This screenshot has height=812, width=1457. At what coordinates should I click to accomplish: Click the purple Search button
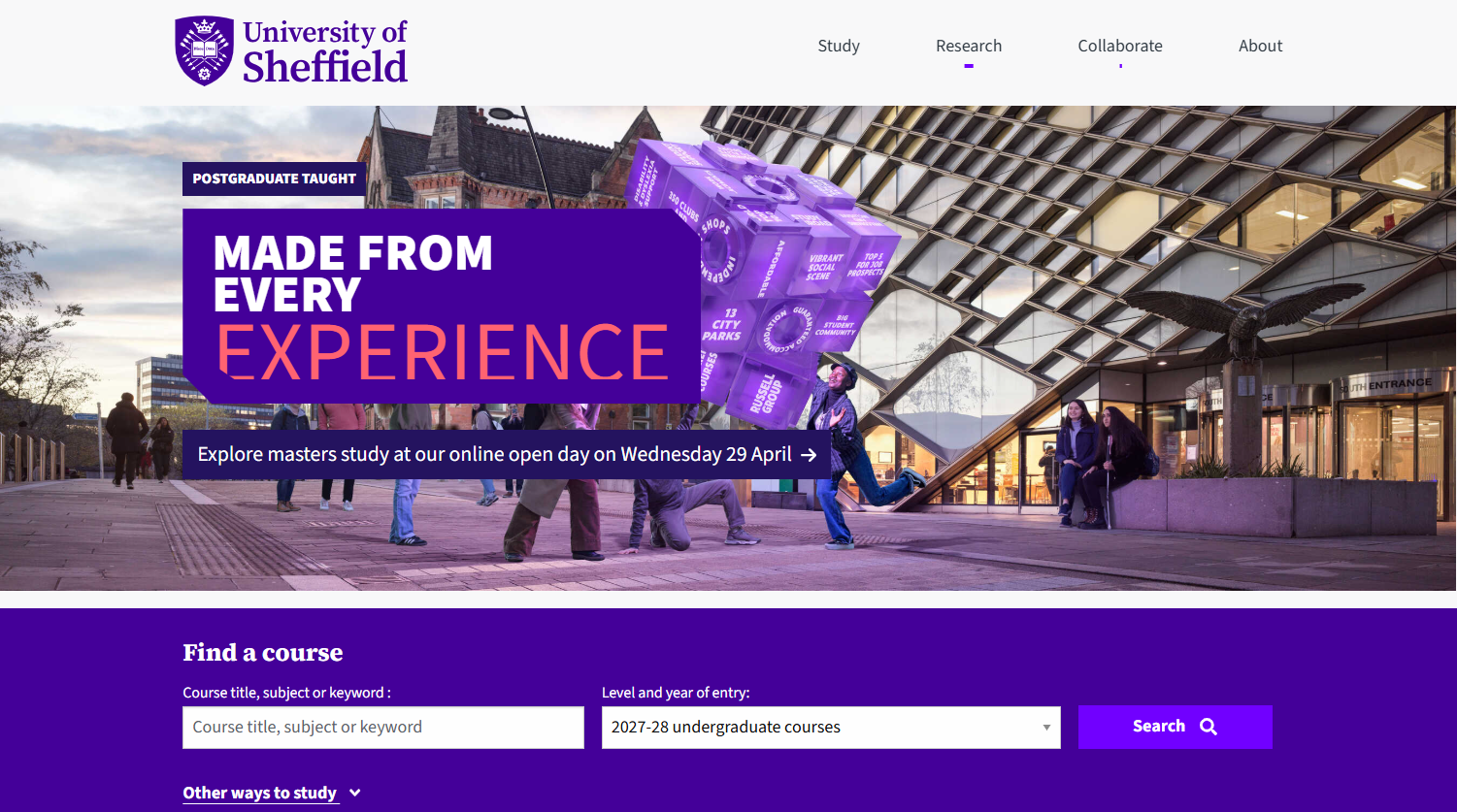[x=1176, y=727]
